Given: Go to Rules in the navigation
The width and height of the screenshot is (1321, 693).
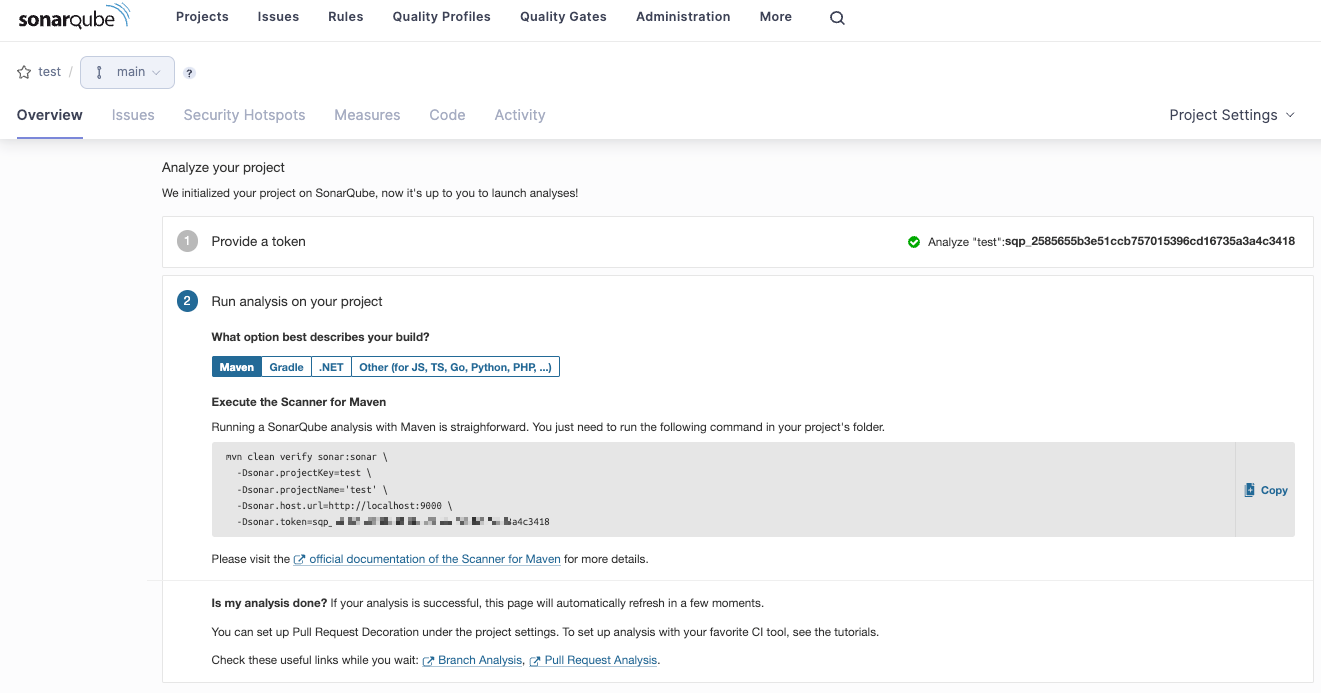Looking at the screenshot, I should (346, 17).
